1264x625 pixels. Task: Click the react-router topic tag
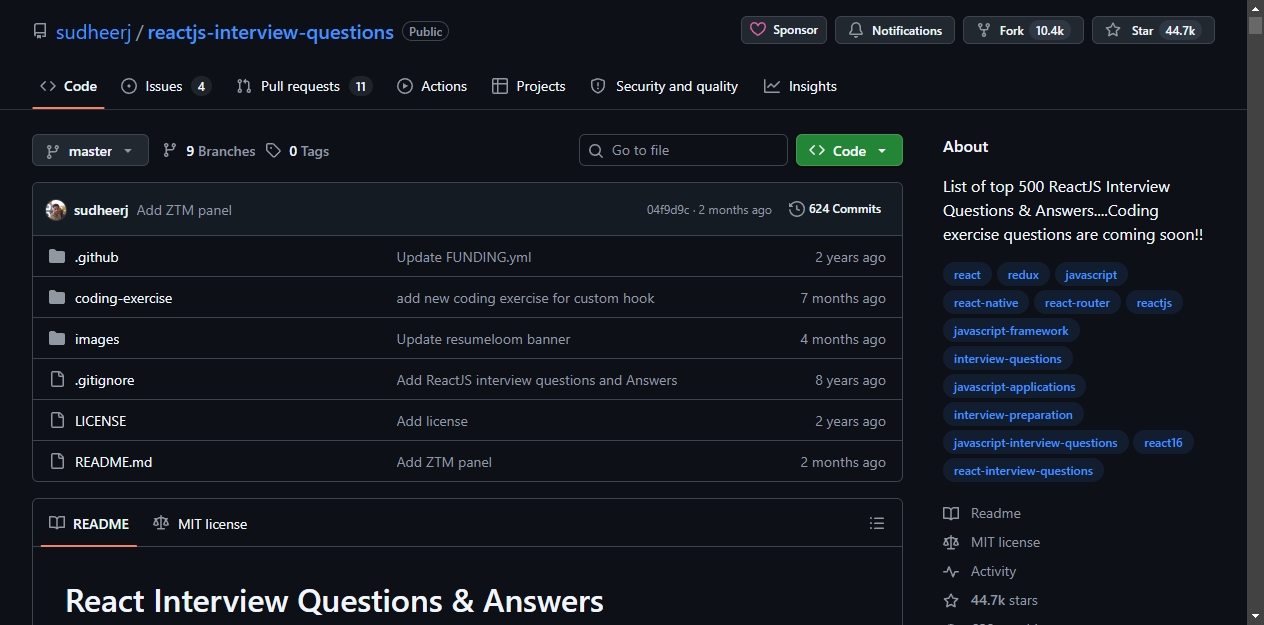point(1077,302)
